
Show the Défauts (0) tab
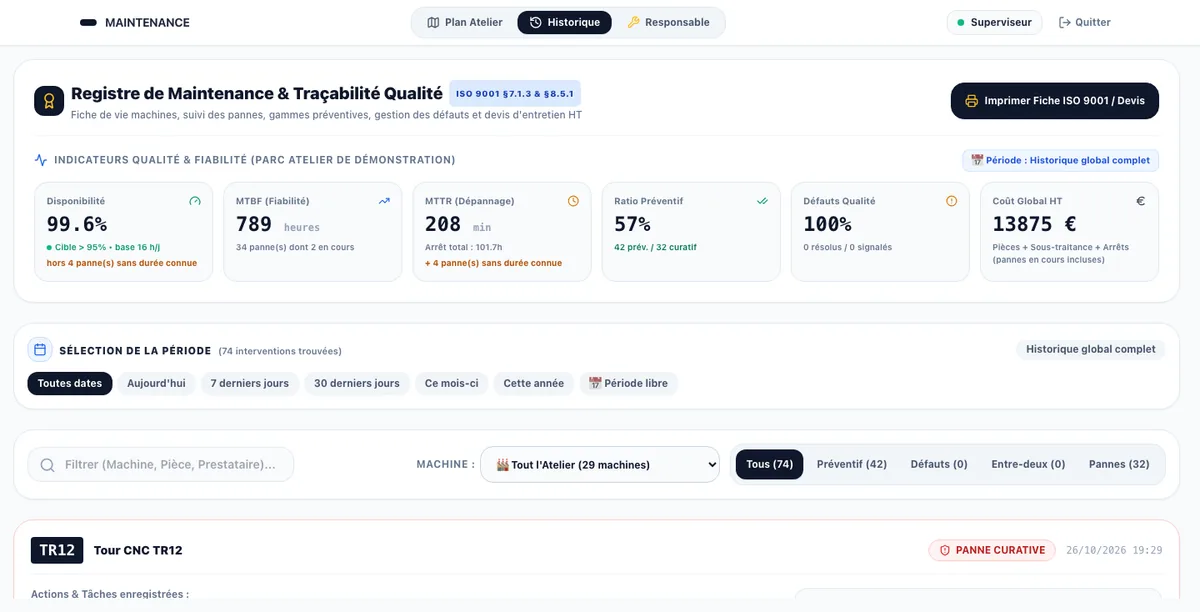pos(939,464)
